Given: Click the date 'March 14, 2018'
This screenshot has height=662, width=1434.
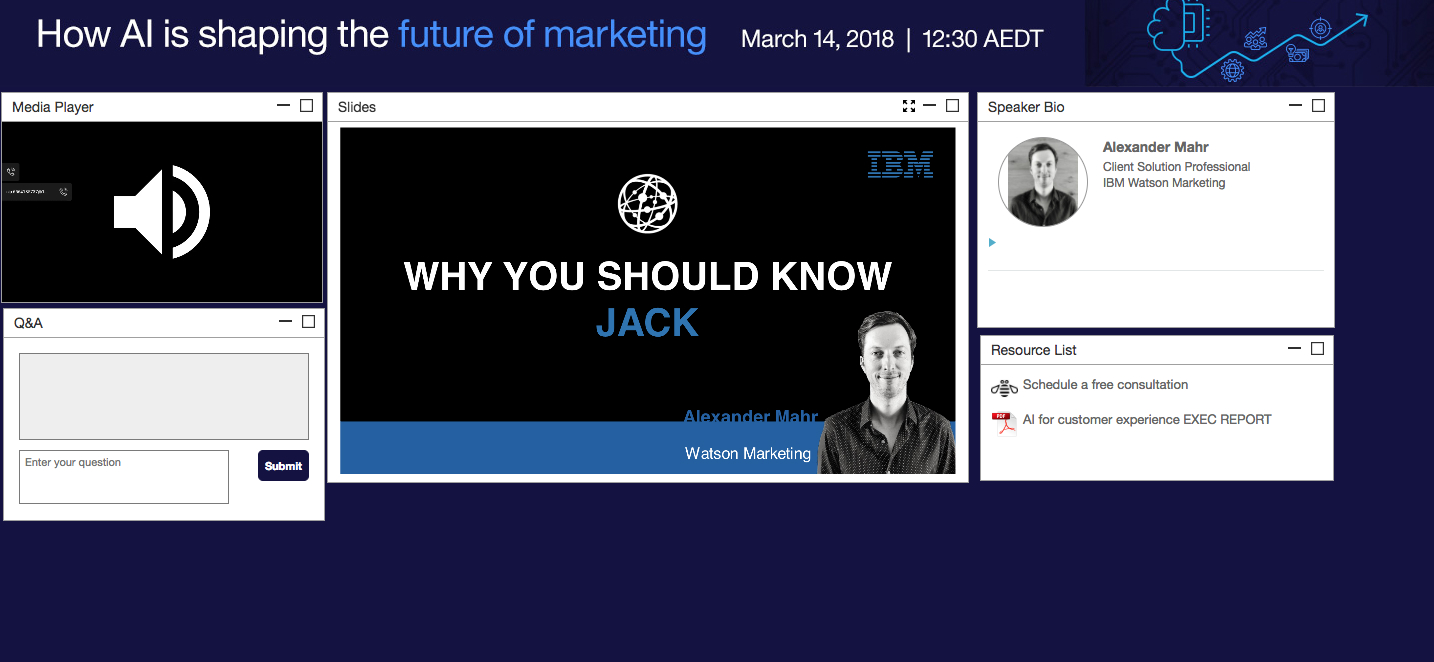Looking at the screenshot, I should tap(817, 40).
